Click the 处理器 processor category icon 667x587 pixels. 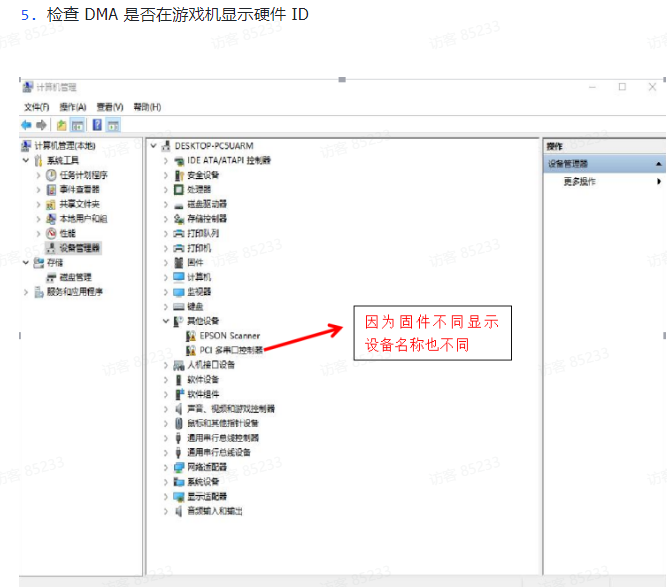179,189
